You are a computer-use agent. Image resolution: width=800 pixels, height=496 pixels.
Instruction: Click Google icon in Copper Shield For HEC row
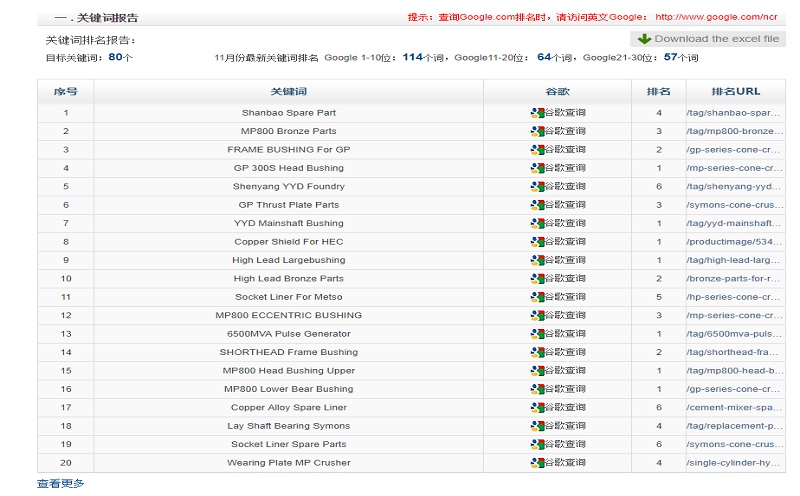(x=537, y=241)
